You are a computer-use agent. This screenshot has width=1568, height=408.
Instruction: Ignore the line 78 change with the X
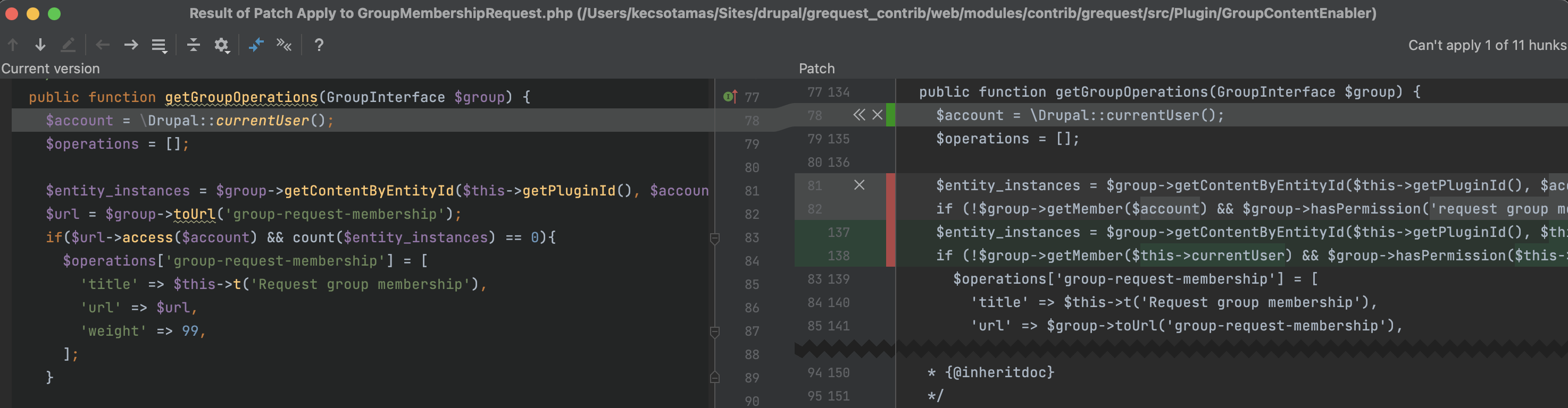coord(877,115)
